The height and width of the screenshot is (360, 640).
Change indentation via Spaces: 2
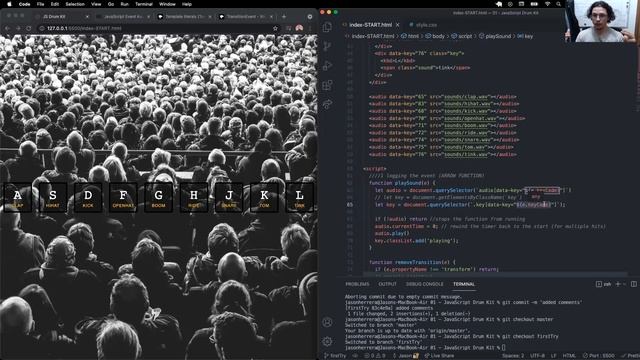[x=513, y=356]
